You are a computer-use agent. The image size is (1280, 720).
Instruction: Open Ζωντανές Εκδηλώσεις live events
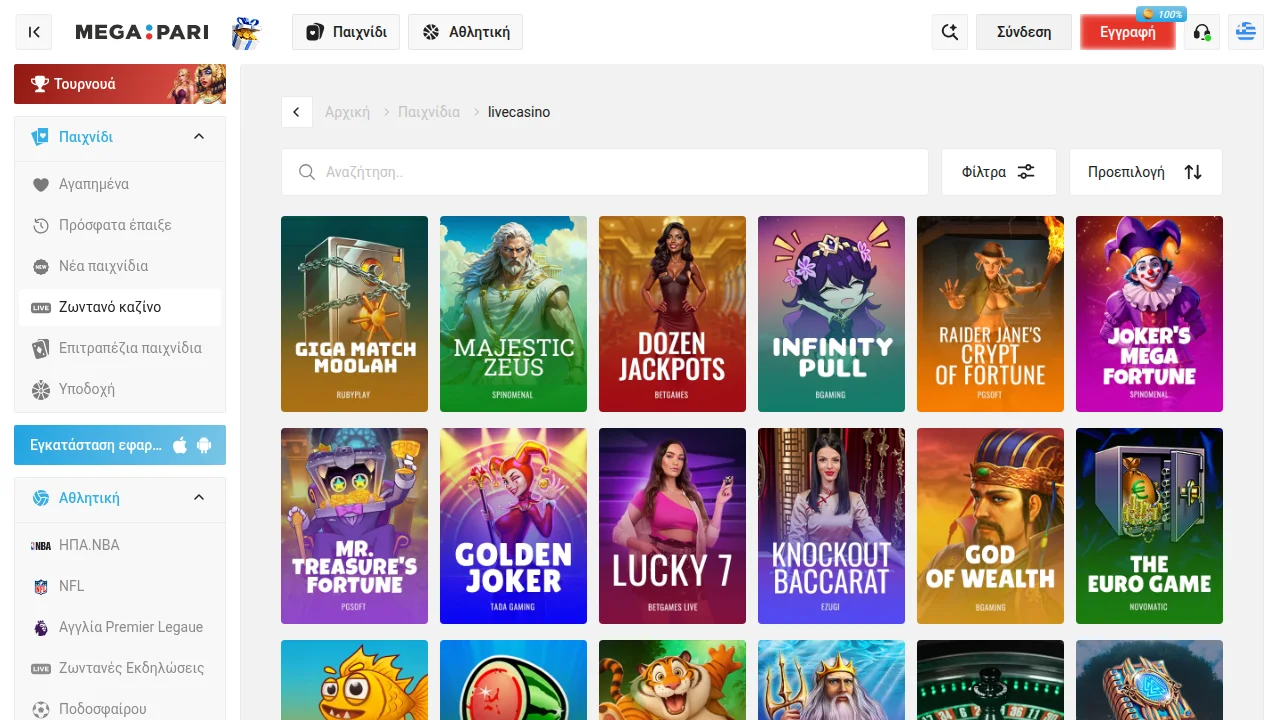tap(120, 668)
